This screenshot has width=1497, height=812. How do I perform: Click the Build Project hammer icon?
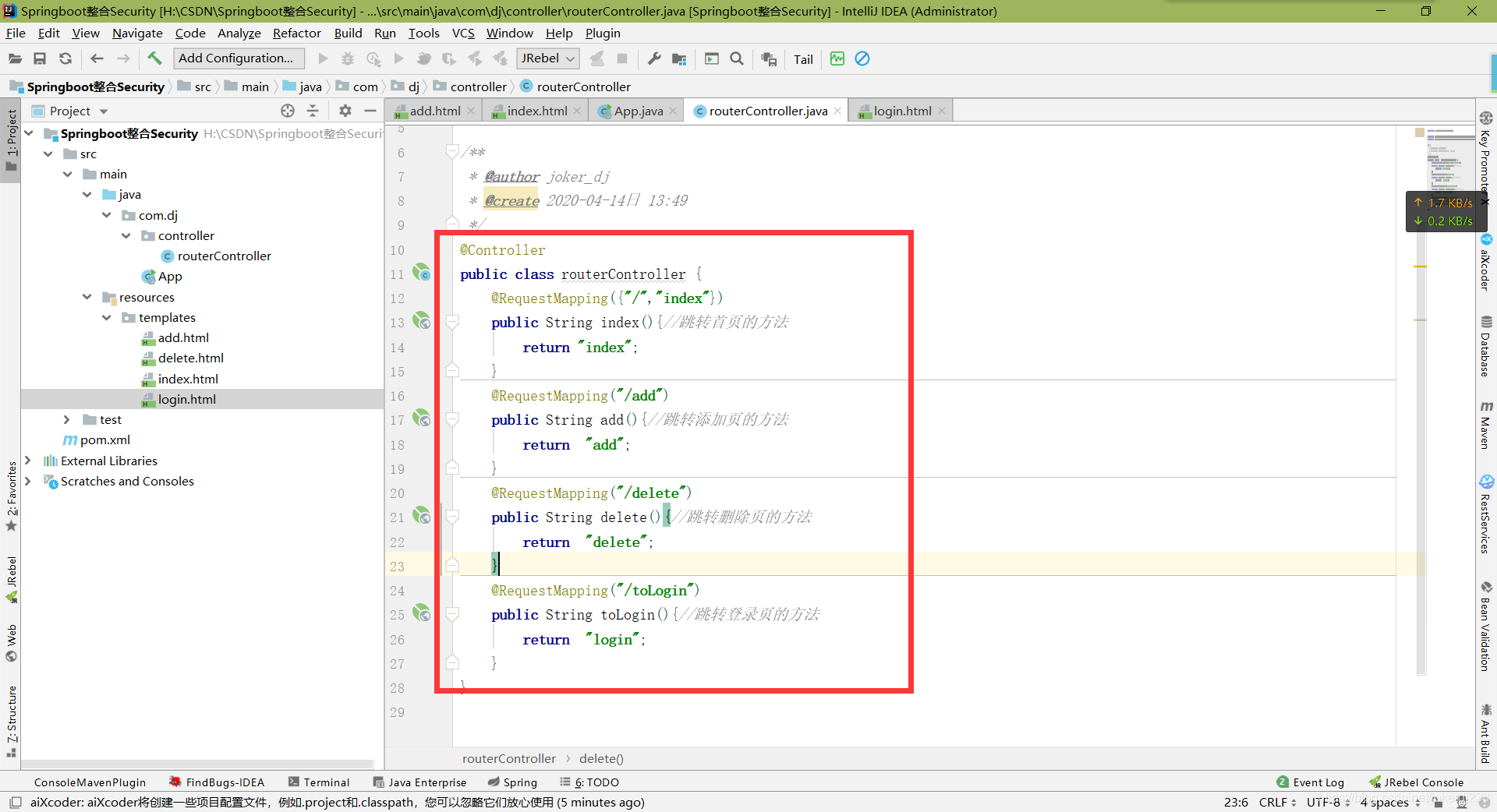point(154,58)
